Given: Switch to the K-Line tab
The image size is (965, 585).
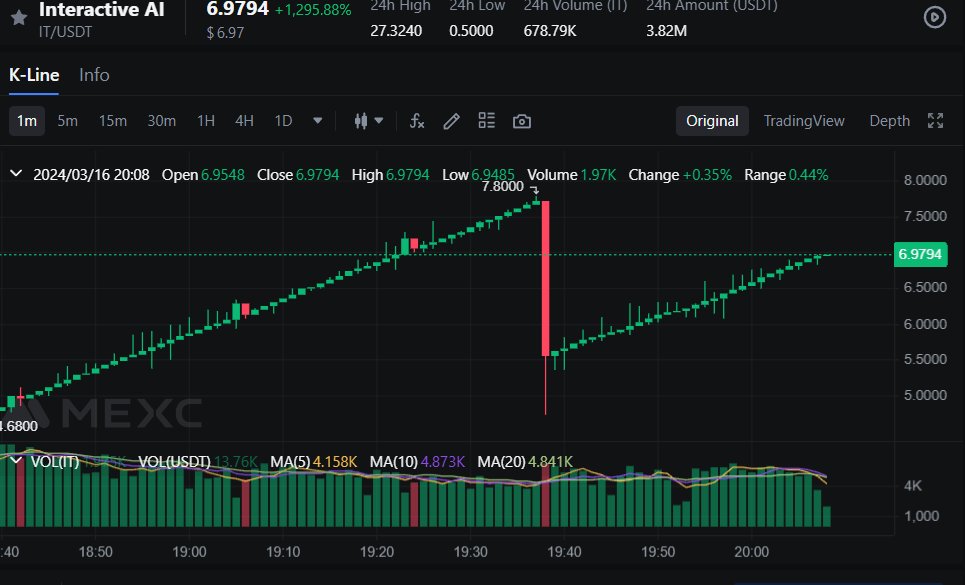Looking at the screenshot, I should pos(34,75).
